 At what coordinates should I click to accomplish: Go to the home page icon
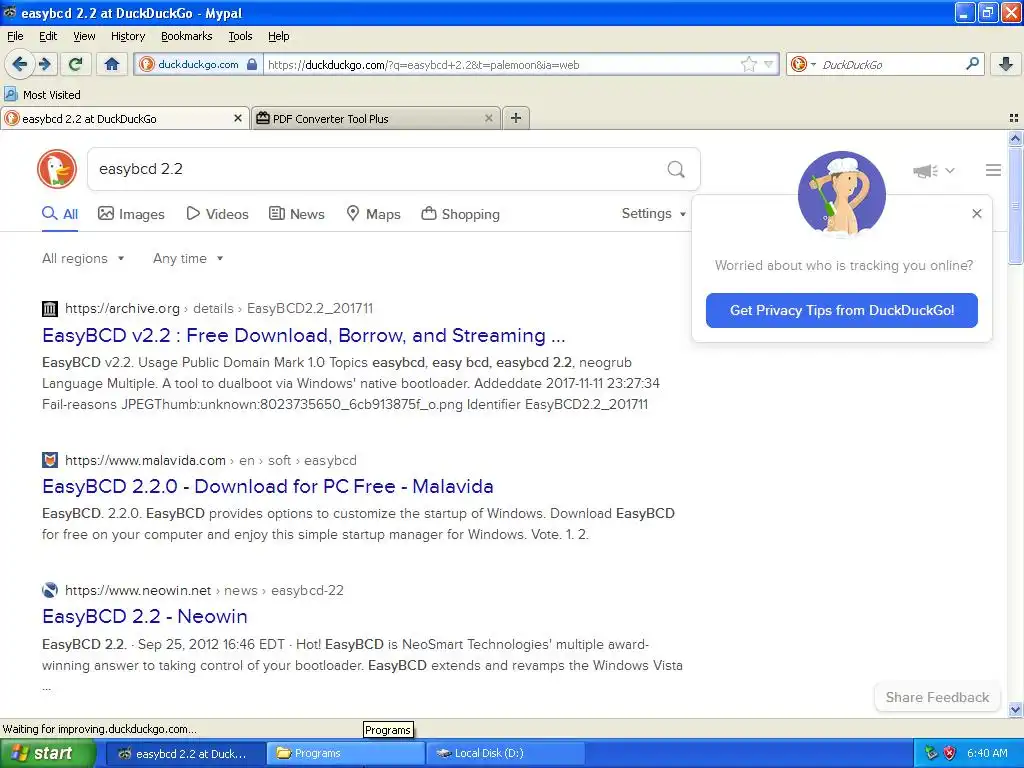(x=112, y=64)
